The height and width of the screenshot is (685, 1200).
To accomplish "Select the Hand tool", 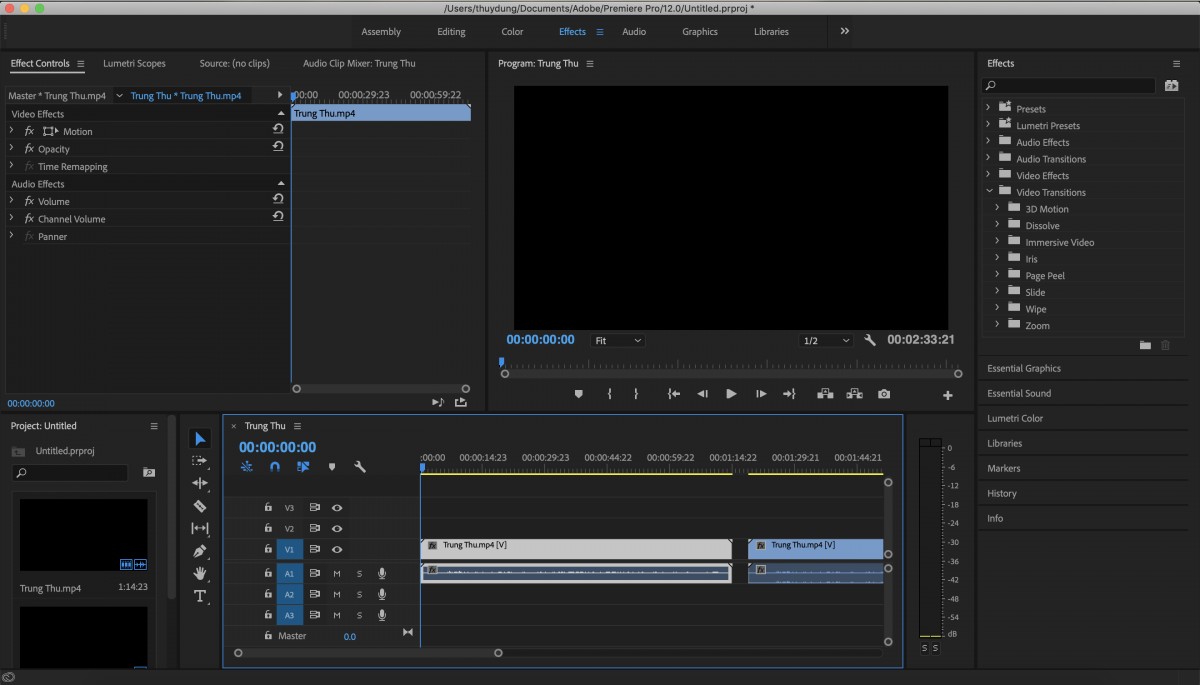I will coord(200,573).
